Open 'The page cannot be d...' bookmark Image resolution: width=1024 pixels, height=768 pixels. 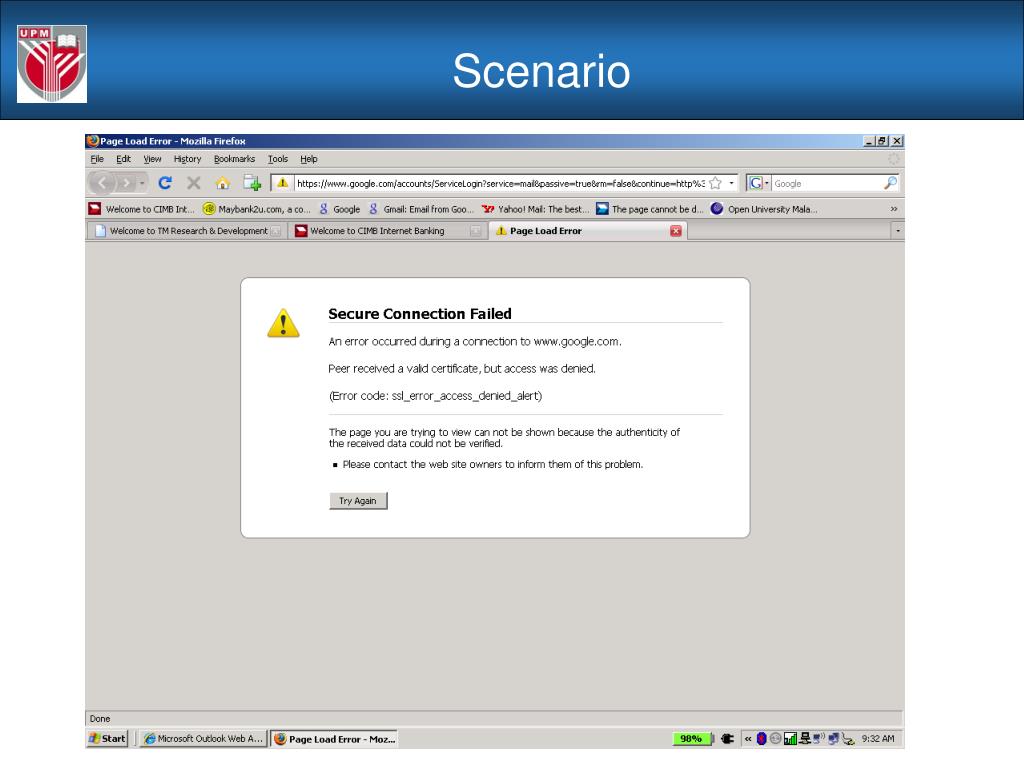(649, 209)
